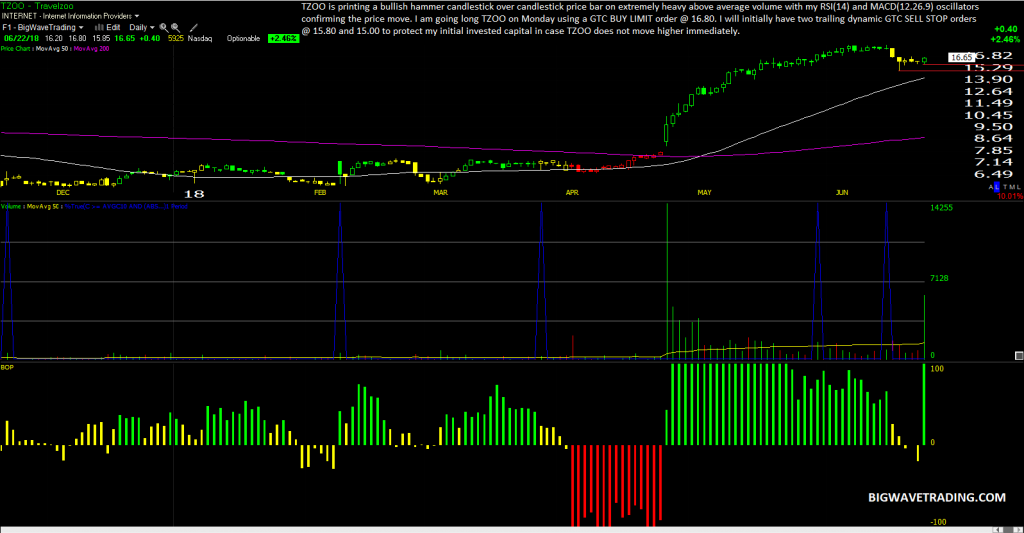
Task: Toggle the M scale option
Action: (1012, 187)
